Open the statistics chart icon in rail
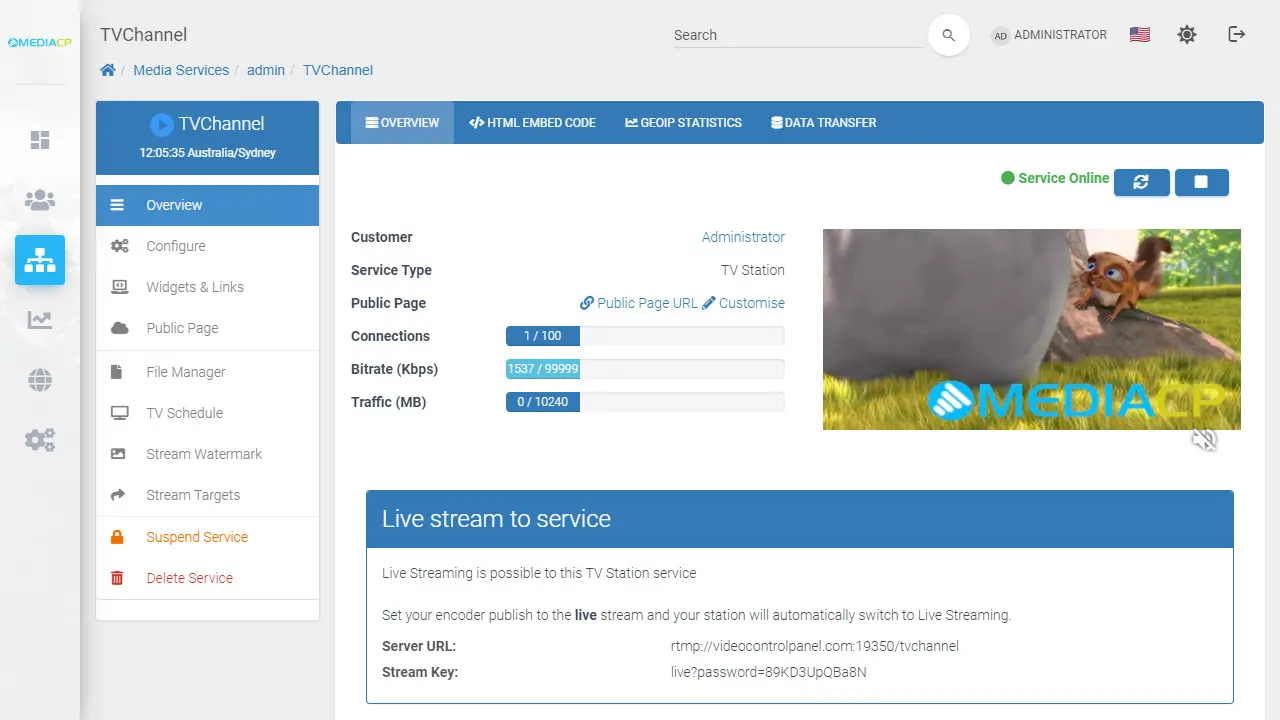The height and width of the screenshot is (720, 1280). (40, 320)
